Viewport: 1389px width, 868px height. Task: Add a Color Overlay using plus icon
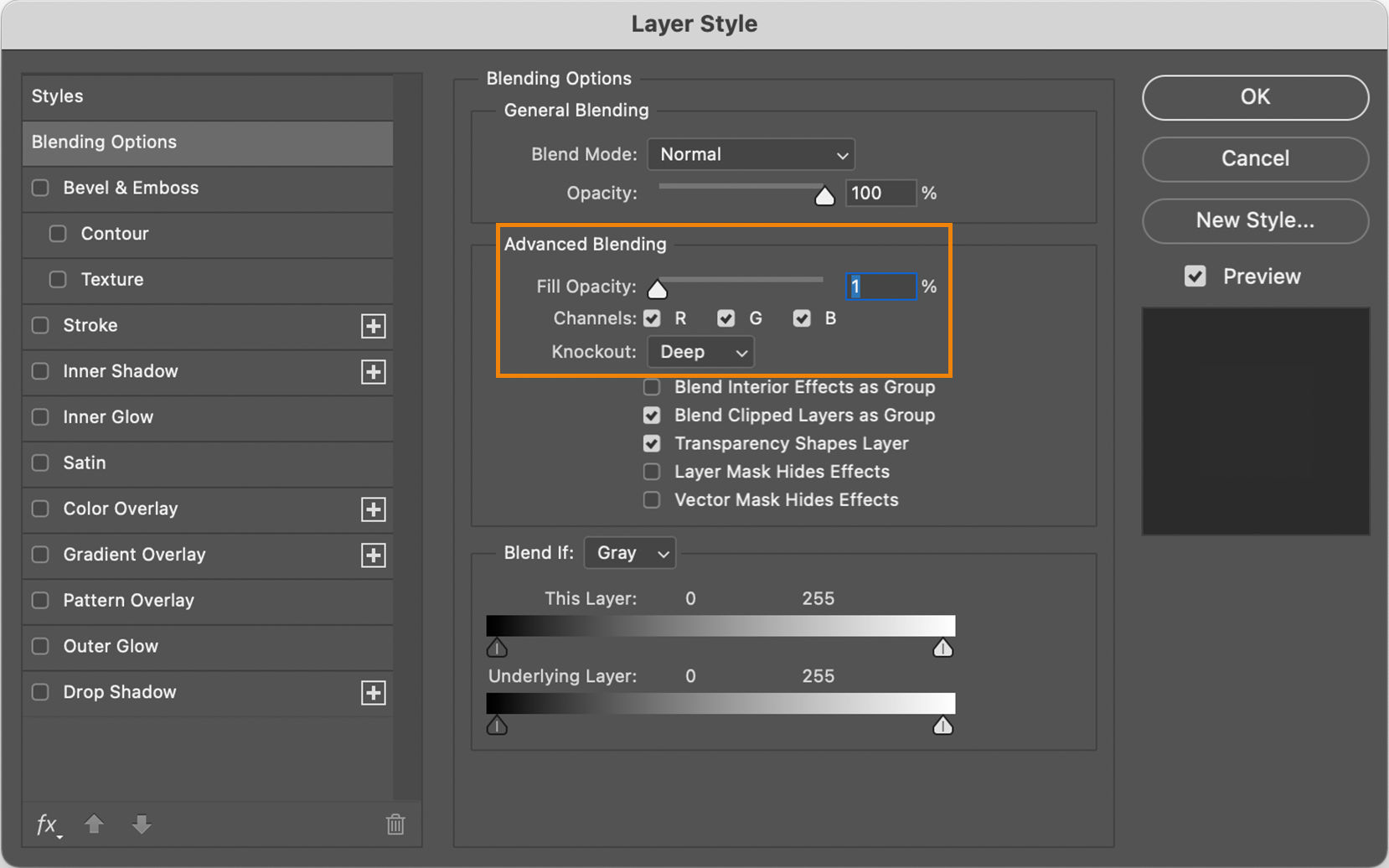coord(373,509)
